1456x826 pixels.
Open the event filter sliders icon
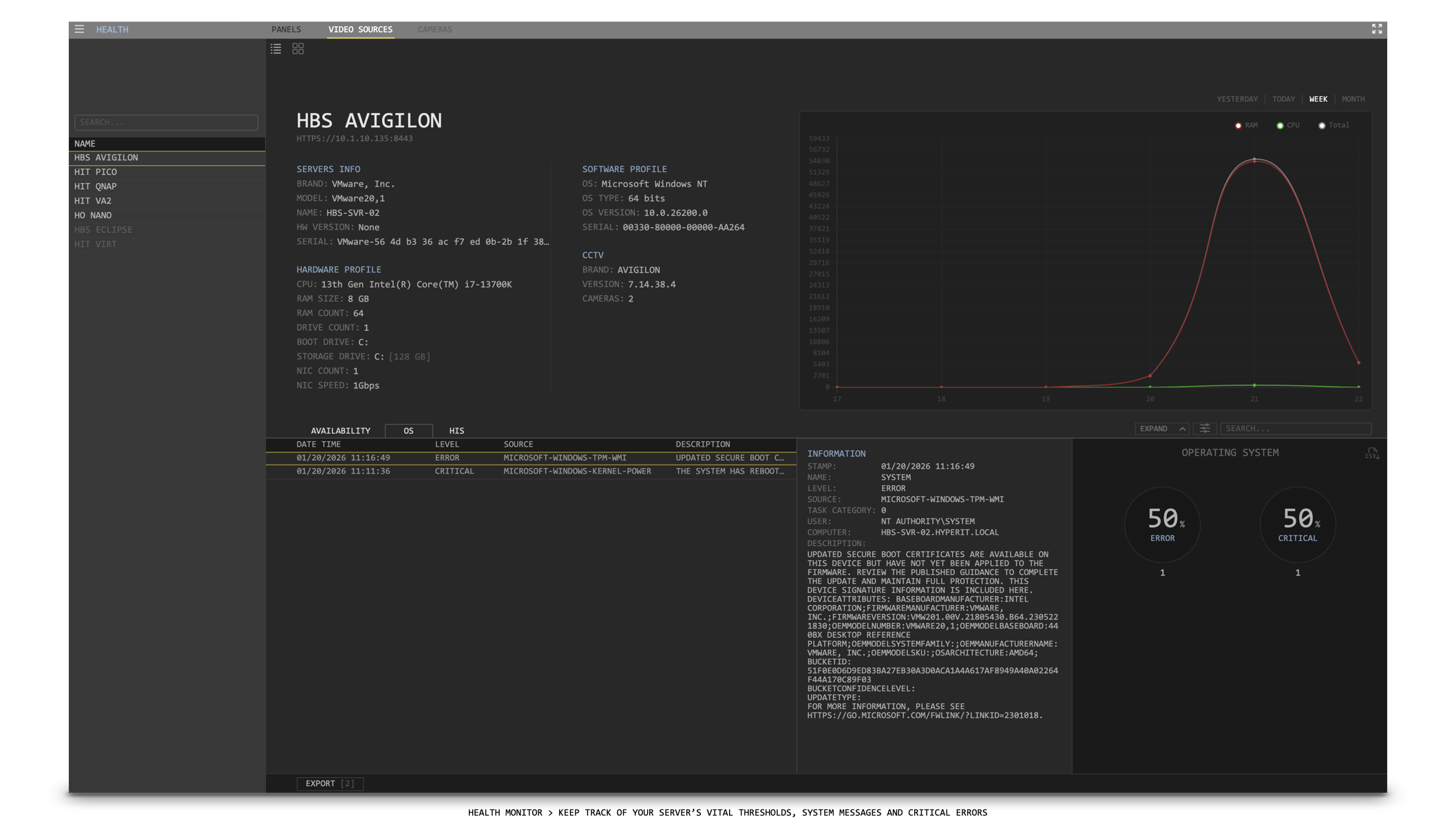1205,429
